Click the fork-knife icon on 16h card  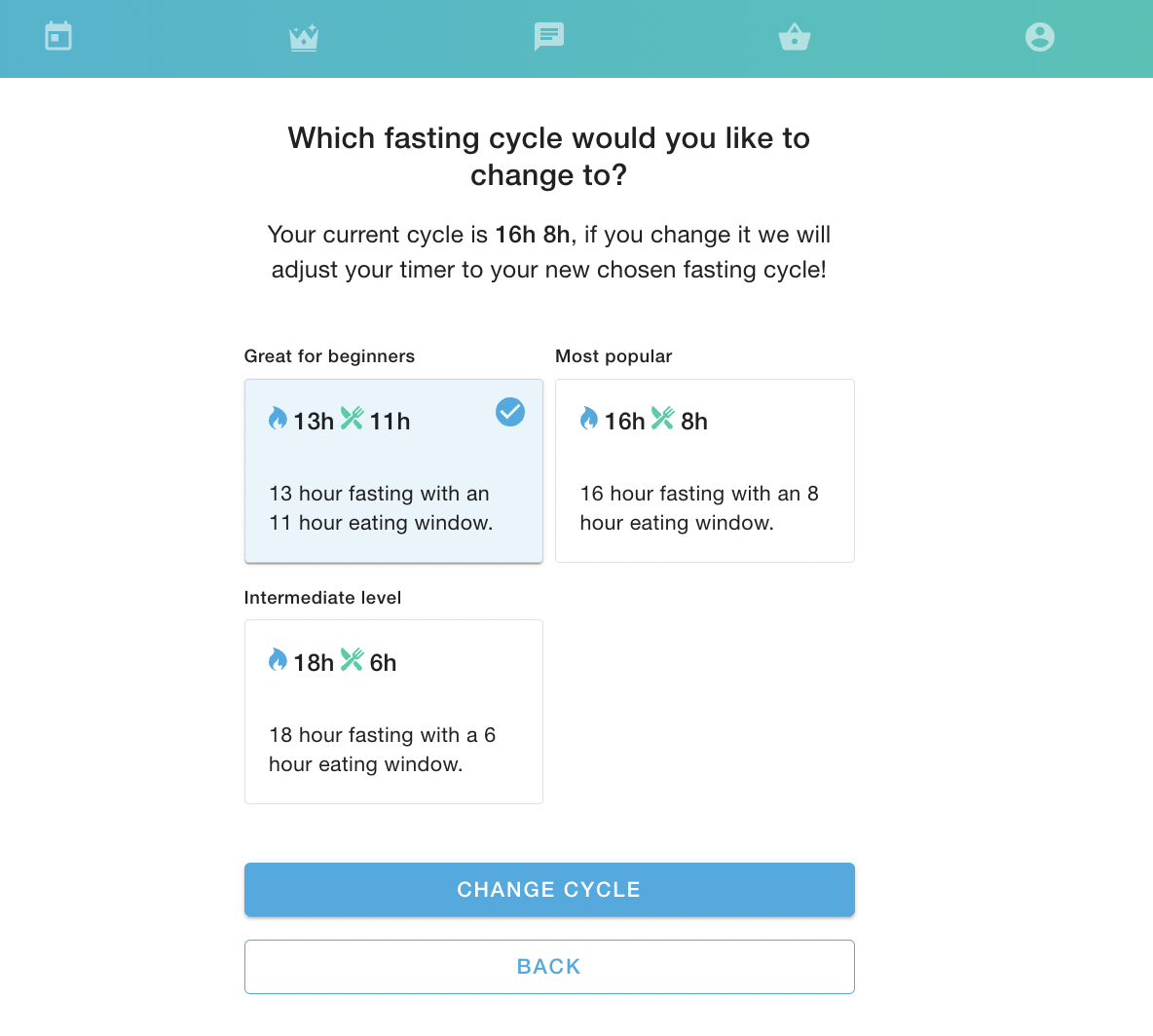click(663, 419)
